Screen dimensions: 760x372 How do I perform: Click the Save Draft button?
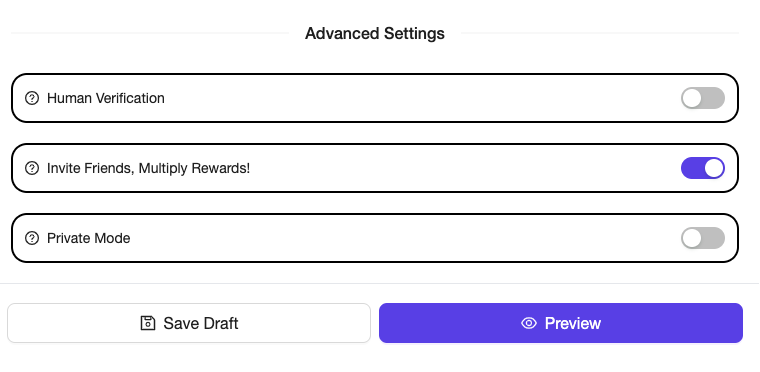tap(189, 323)
